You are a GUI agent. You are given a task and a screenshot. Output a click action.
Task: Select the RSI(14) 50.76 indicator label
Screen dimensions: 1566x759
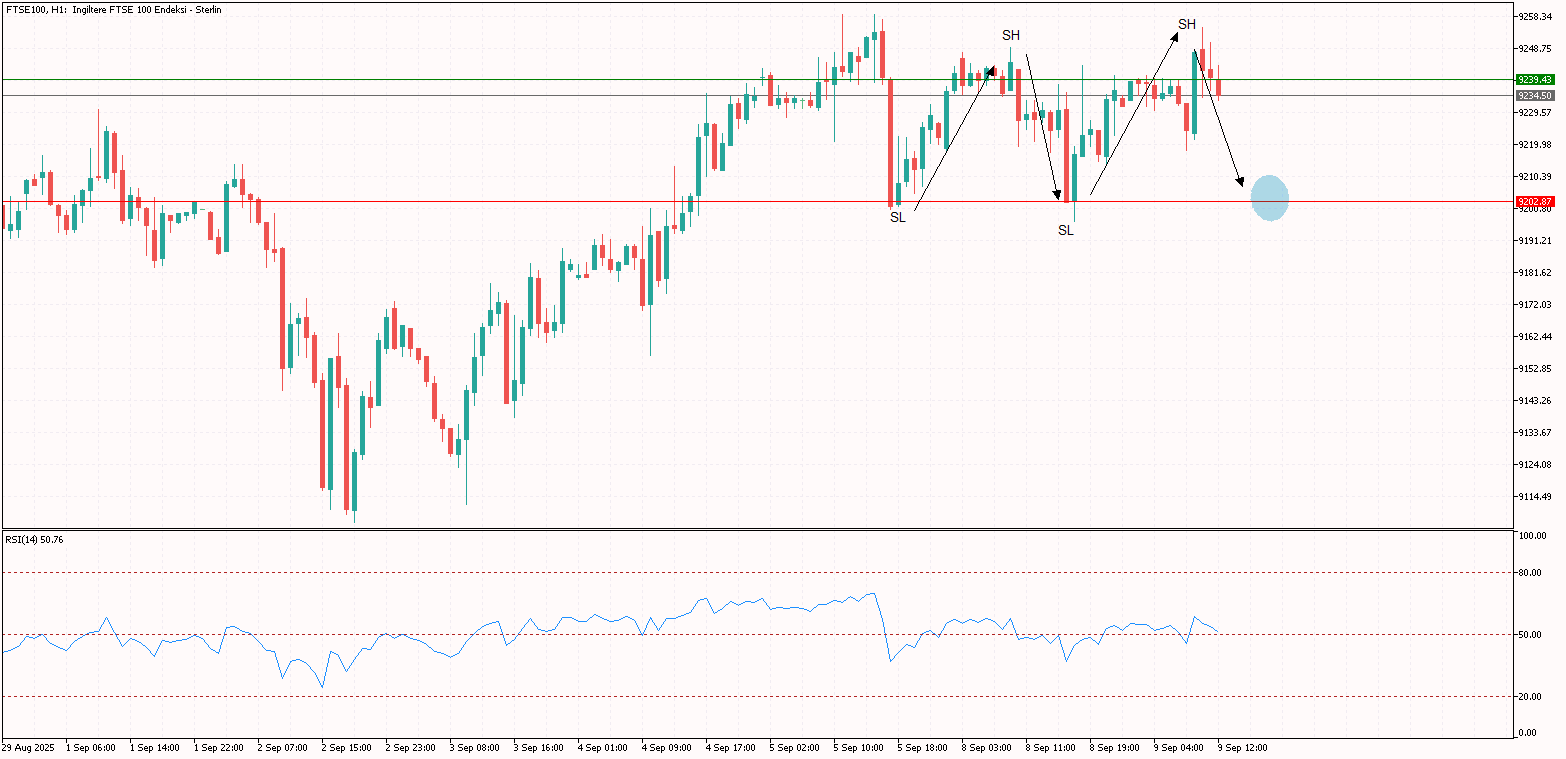(x=35, y=539)
